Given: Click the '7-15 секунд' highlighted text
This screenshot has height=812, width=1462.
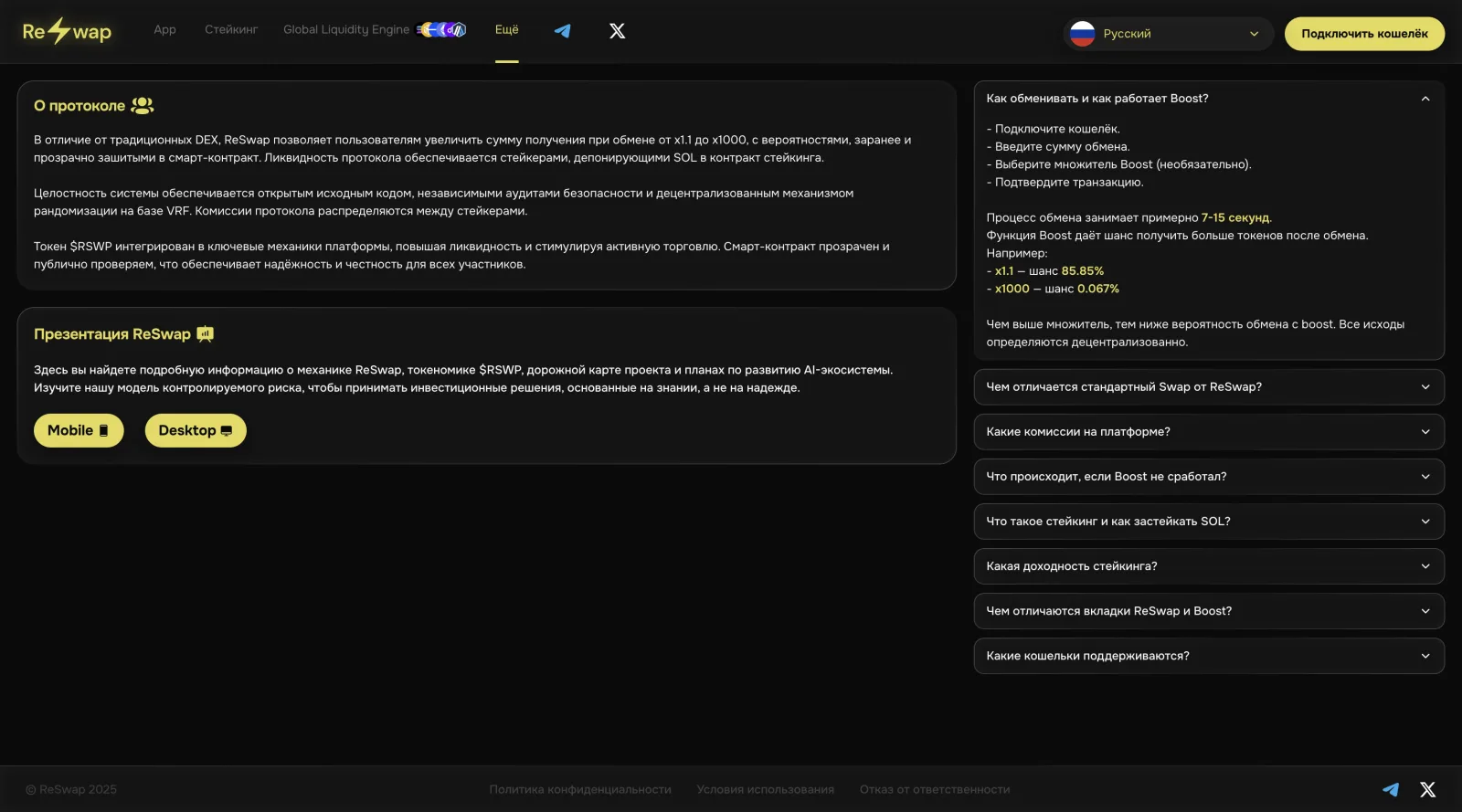Looking at the screenshot, I should pos(1236,217).
